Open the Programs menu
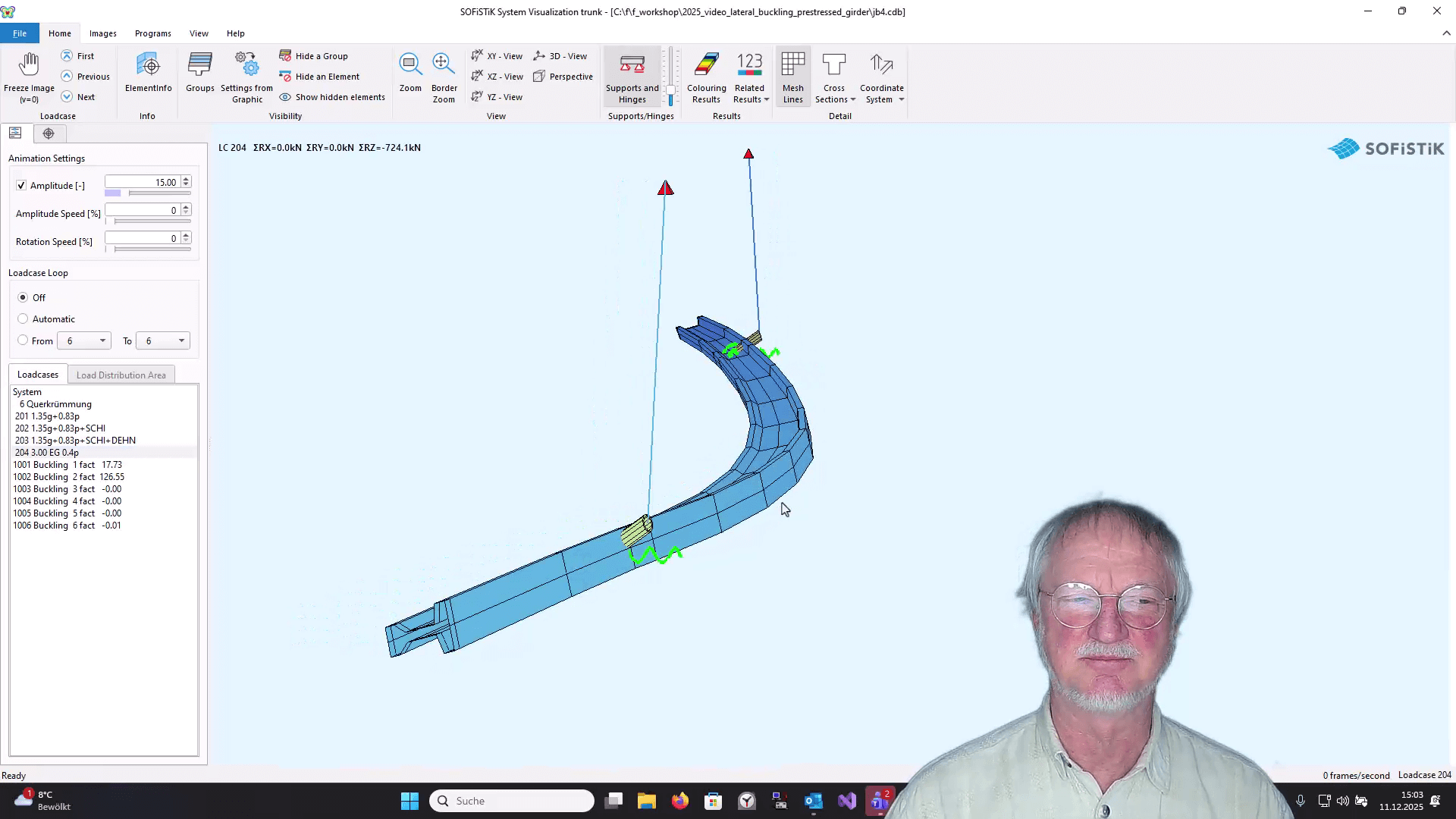The image size is (1456, 819). coord(152,33)
